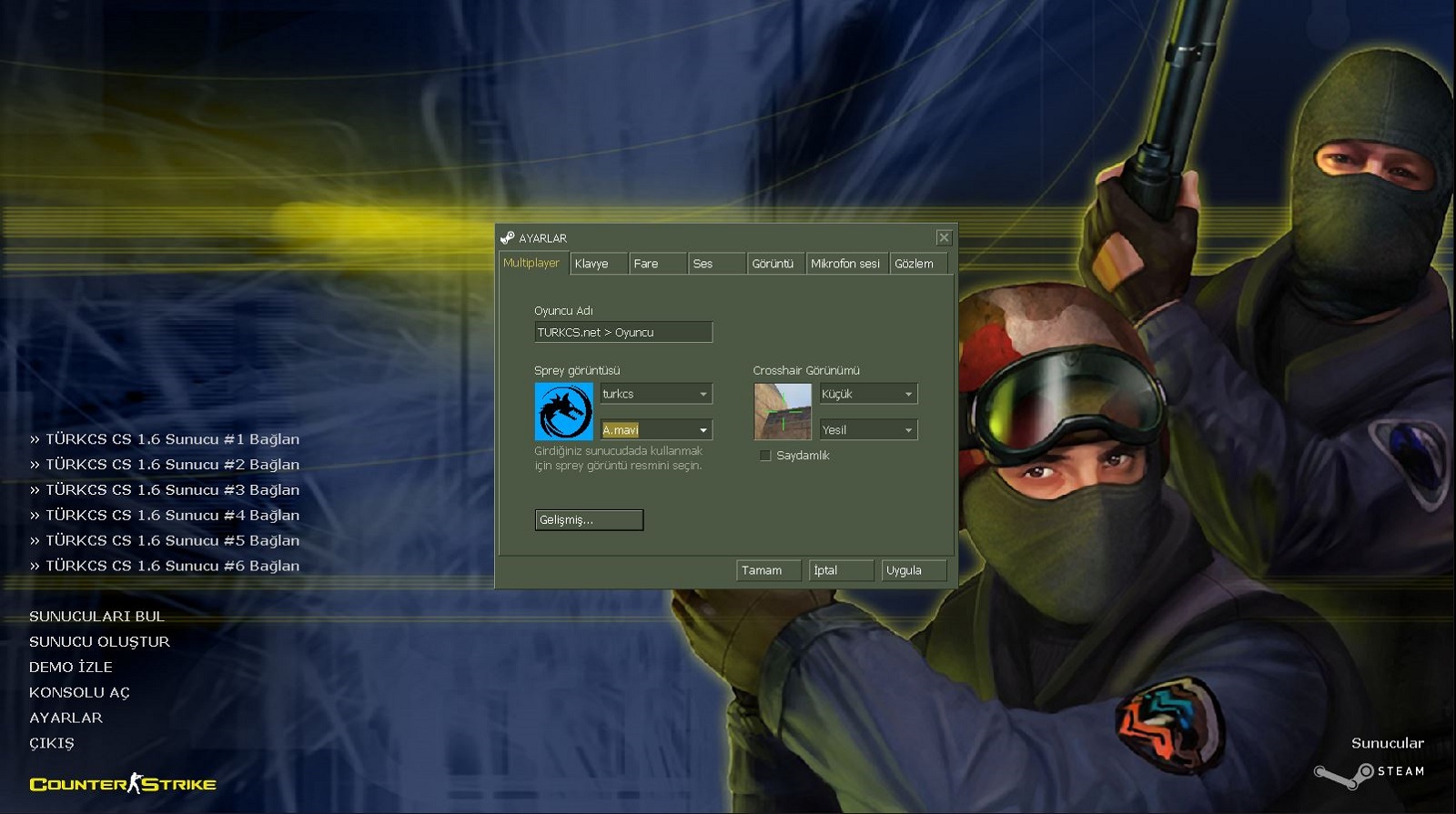Click the crosshair preview image
This screenshot has width=1456, height=814.
783,411
